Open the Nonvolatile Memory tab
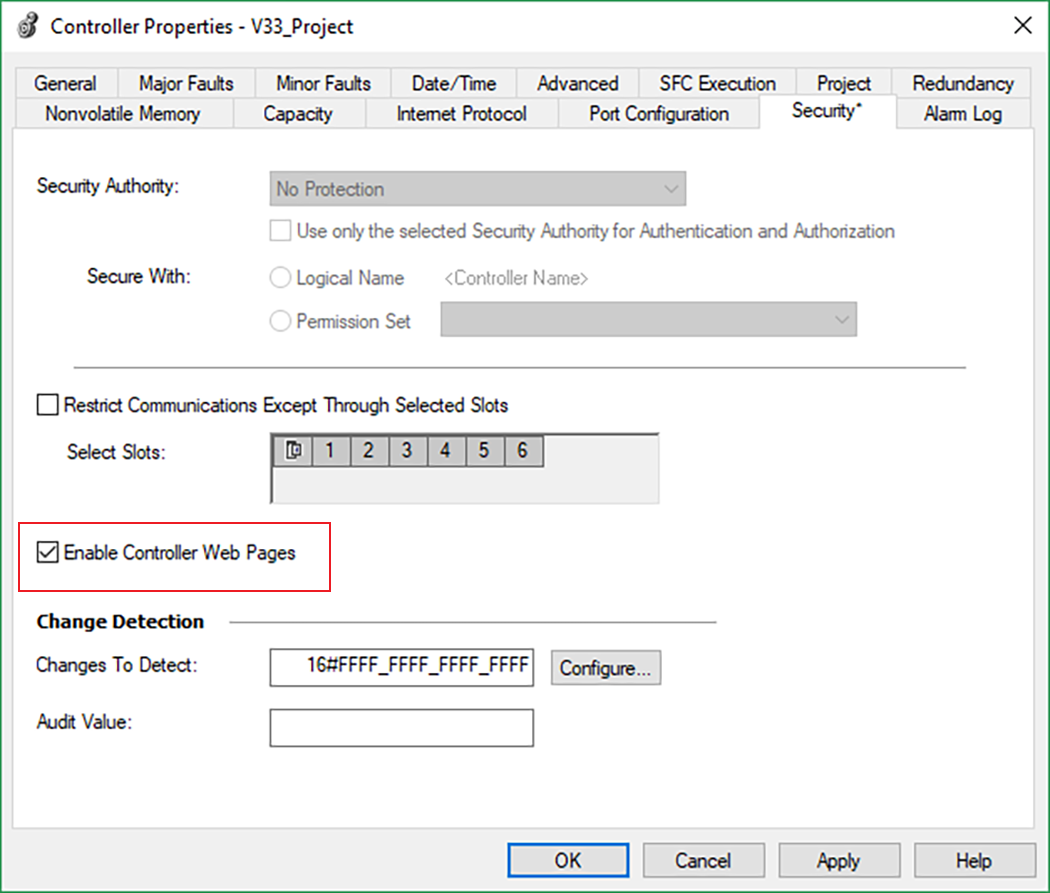The image size is (1050, 893). pyautogui.click(x=122, y=114)
